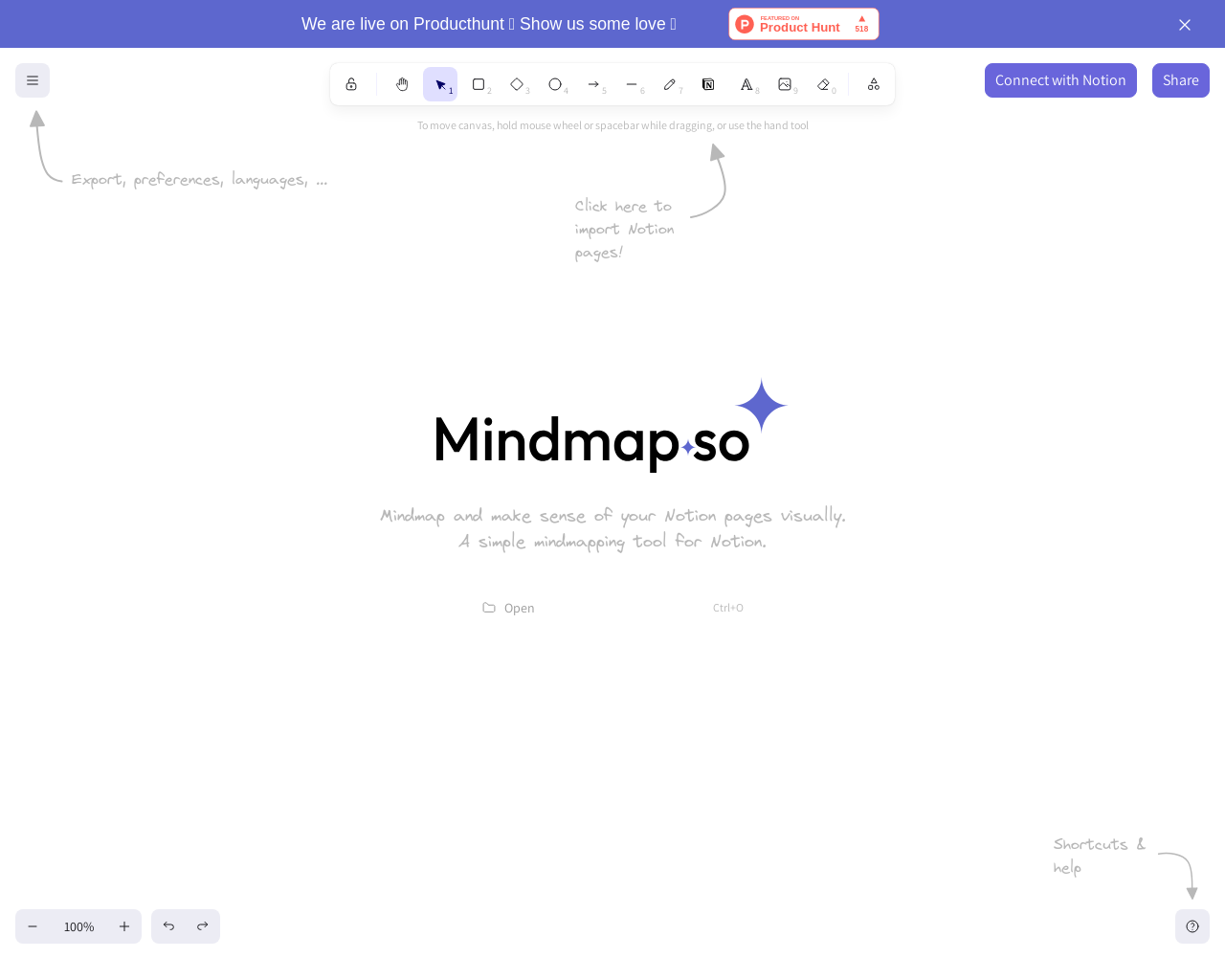This screenshot has width=1225, height=980.
Task: Open the Product Hunt featured badge
Action: (x=804, y=24)
